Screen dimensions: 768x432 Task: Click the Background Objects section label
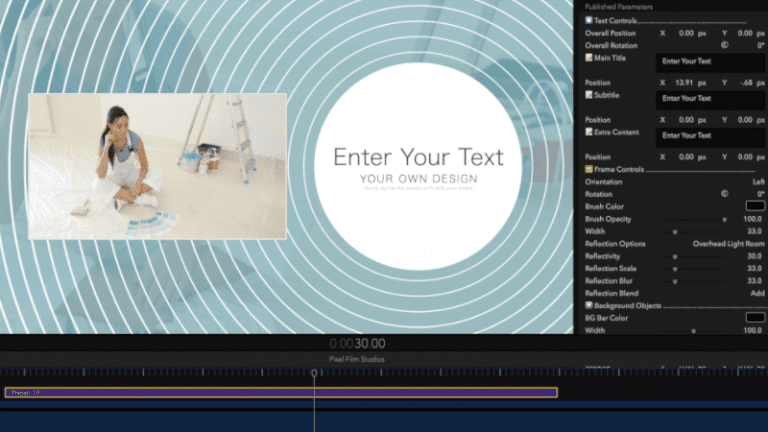627,306
